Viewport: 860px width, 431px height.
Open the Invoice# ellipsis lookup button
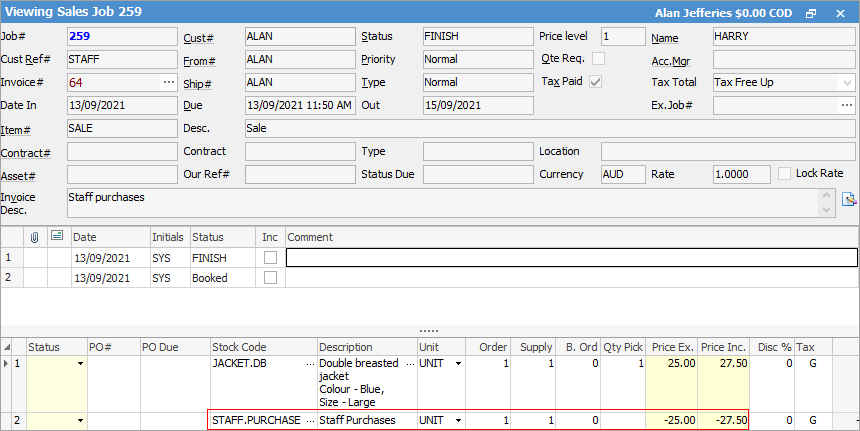point(167,82)
